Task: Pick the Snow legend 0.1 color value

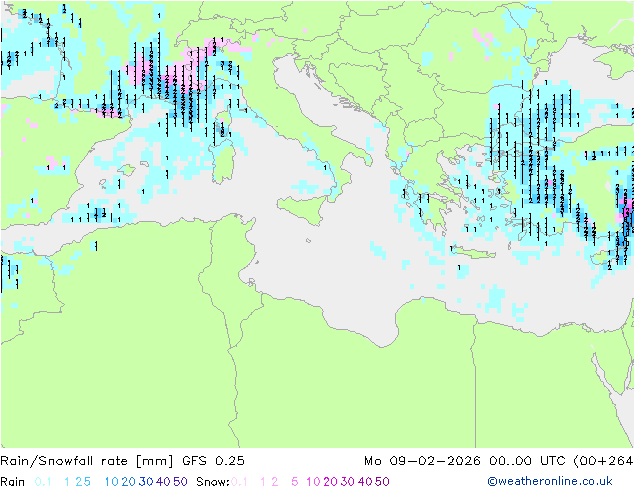Action: 239,482
